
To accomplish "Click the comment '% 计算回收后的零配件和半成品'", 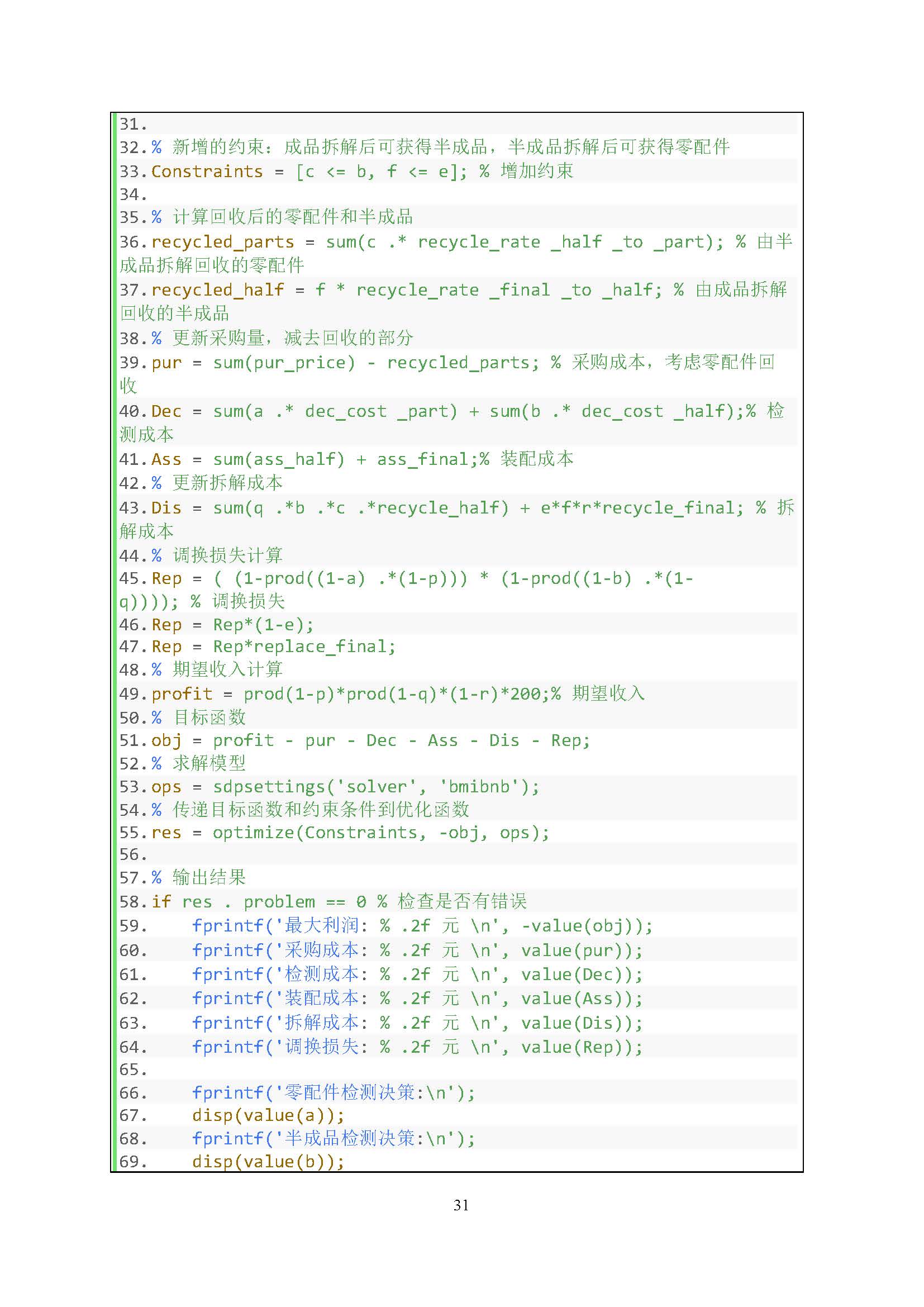I will [282, 217].
